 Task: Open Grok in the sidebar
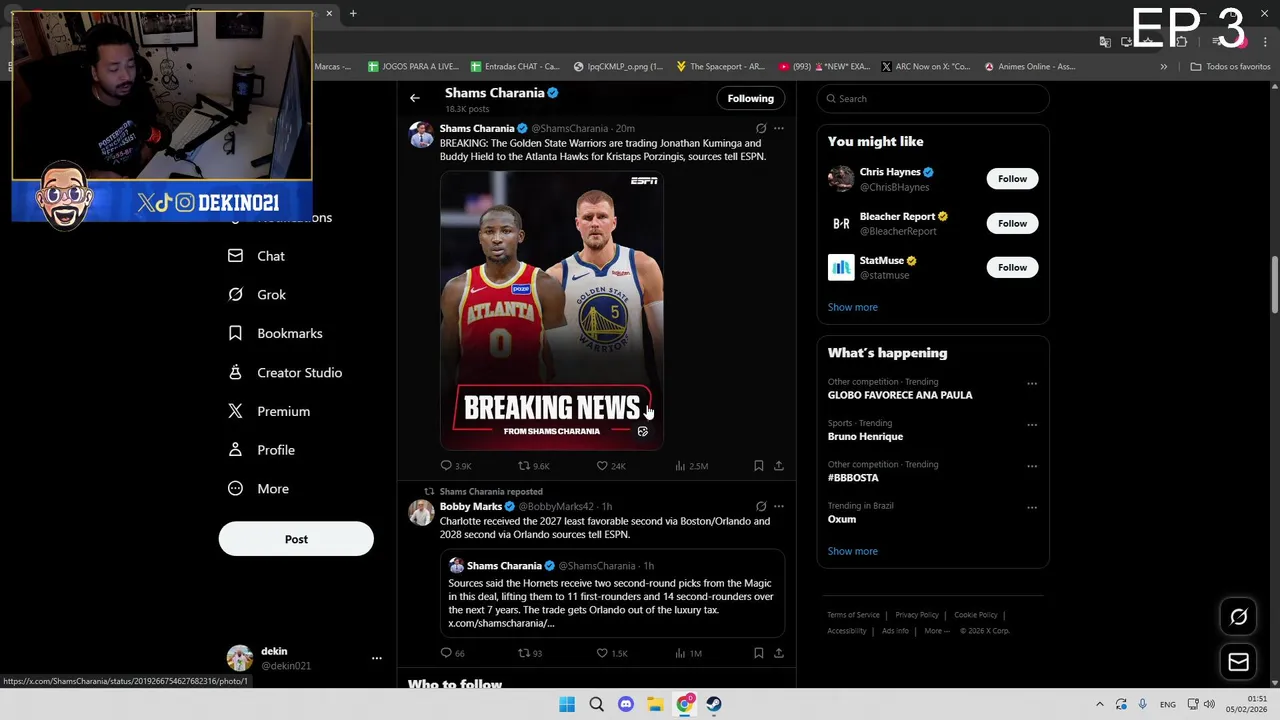[x=257, y=295]
